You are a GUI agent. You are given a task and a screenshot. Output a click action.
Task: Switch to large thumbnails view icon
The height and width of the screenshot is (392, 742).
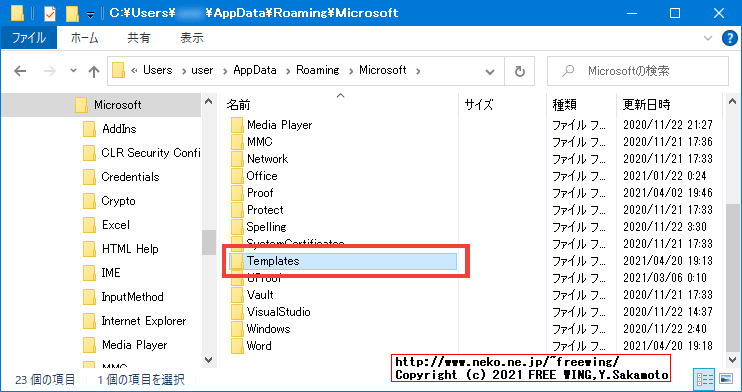(726, 379)
